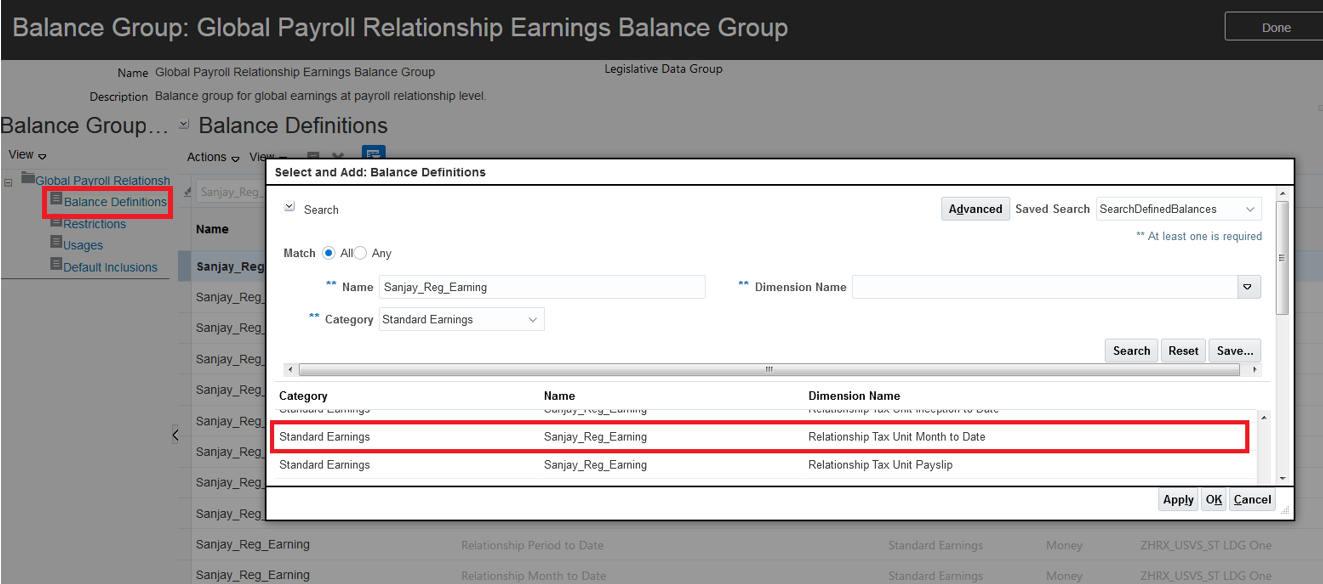The width and height of the screenshot is (1323, 584).
Task: Click the blue Select and Add toolbar icon
Action: pos(373,156)
